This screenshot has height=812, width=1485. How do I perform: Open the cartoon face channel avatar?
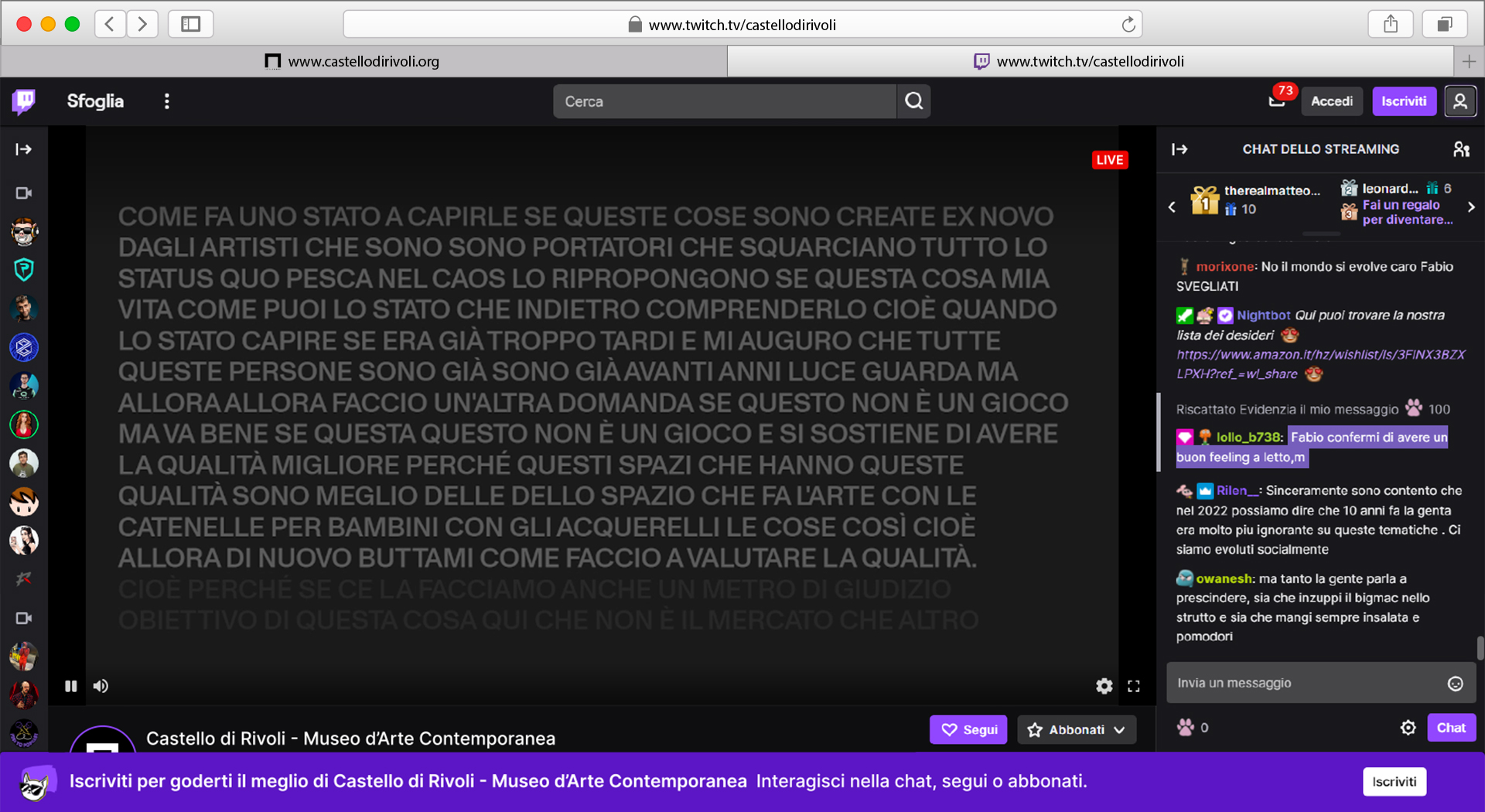pos(24,502)
